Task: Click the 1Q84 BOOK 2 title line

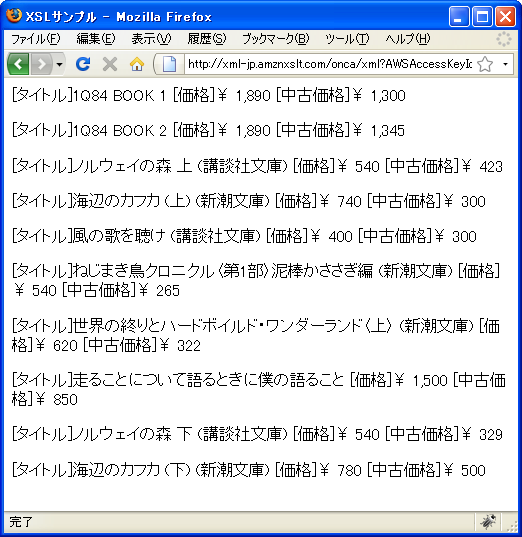Action: [208, 130]
